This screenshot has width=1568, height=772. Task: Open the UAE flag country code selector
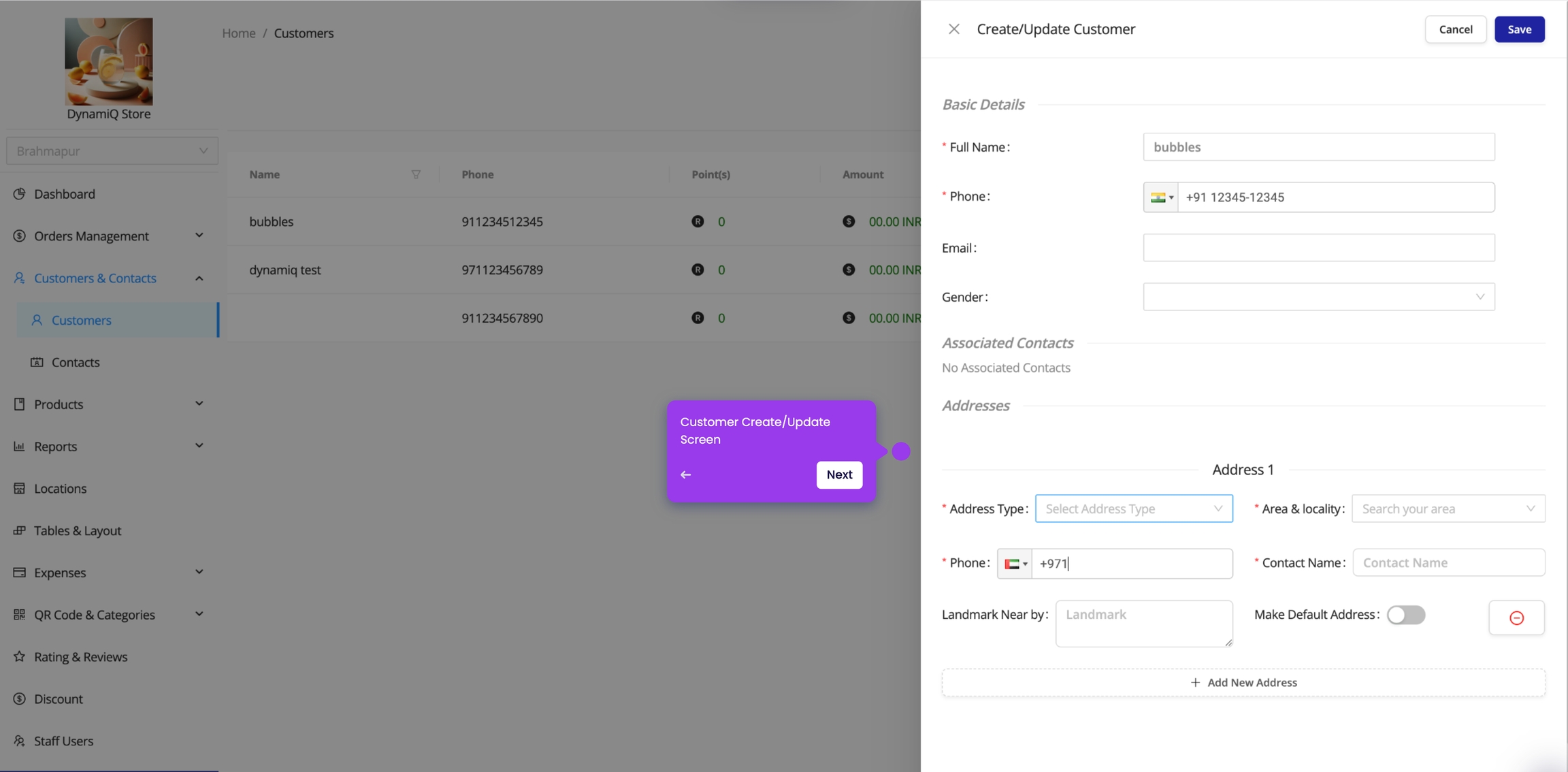[1015, 564]
